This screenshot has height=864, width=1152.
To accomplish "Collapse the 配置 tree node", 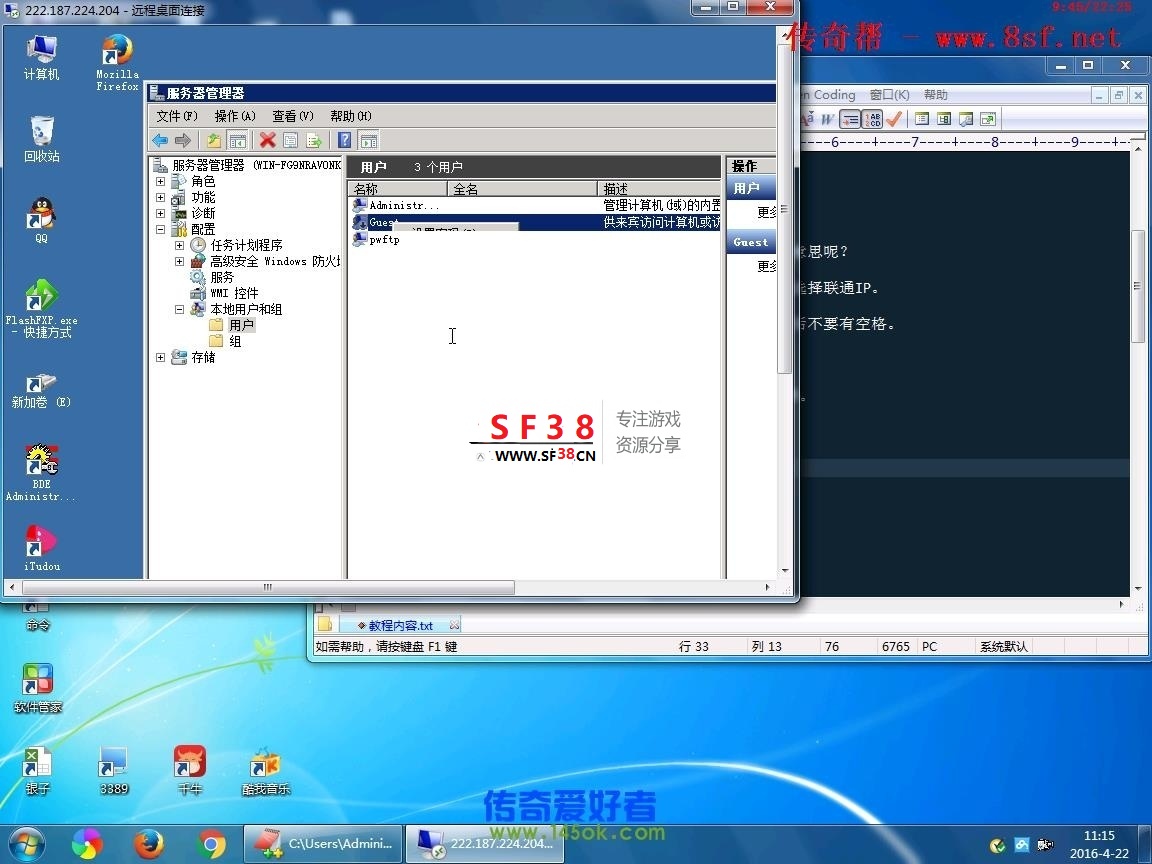I will click(160, 230).
